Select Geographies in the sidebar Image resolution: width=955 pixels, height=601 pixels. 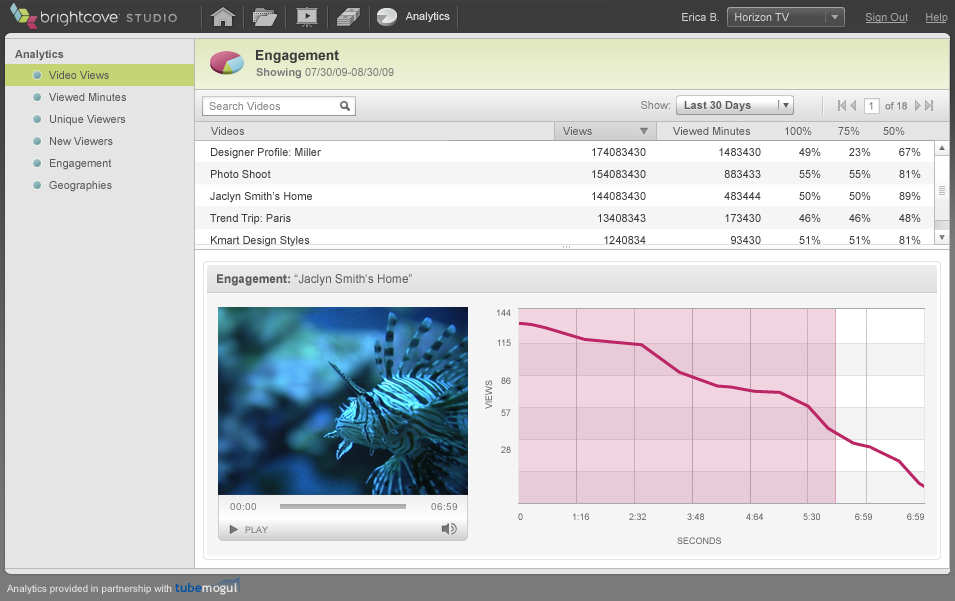click(x=80, y=185)
